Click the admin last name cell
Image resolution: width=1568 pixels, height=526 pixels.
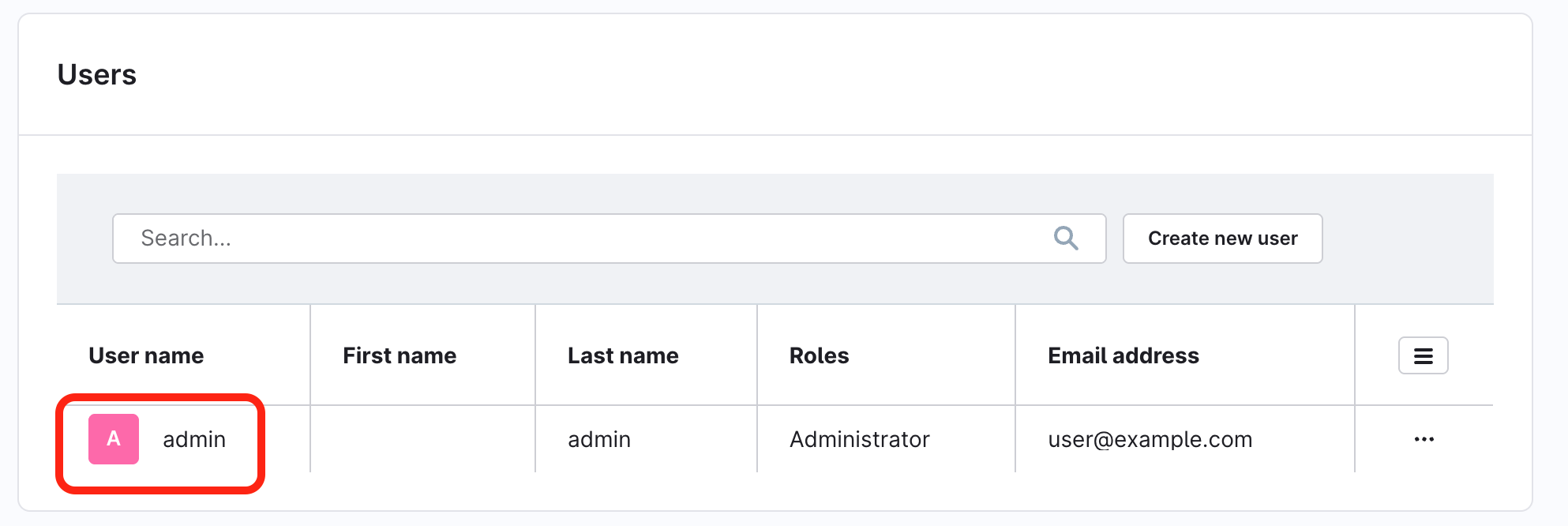[599, 439]
